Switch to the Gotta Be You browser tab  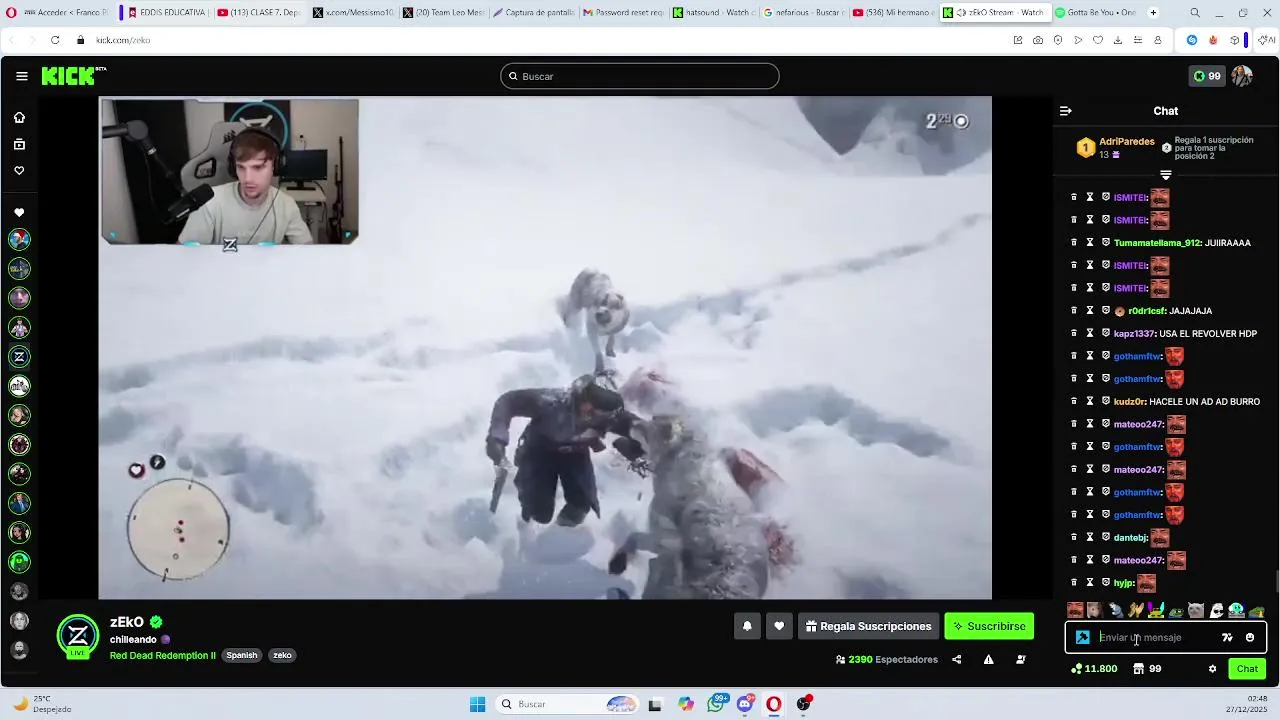pos(1095,13)
